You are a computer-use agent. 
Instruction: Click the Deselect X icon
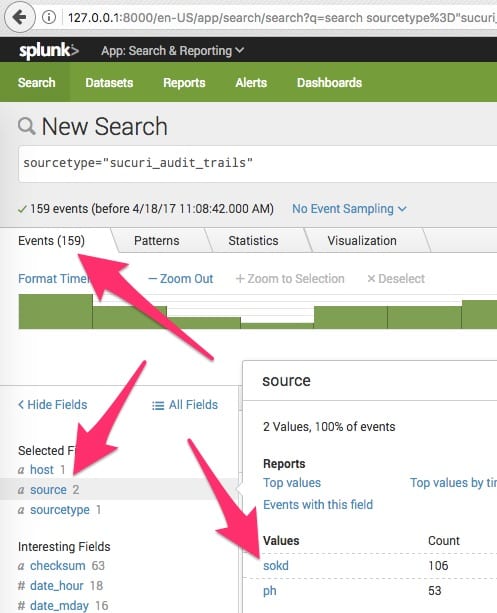point(371,279)
